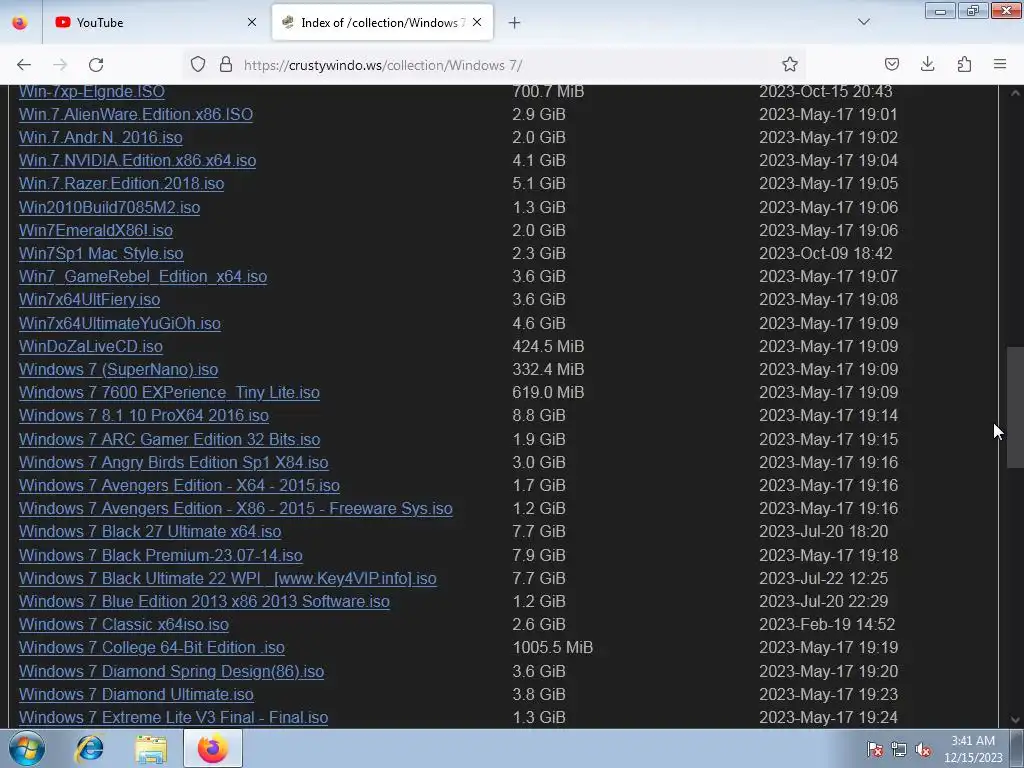The image size is (1024, 768).
Task: Click Windows 7 College 64-Bit Edition .iso
Action: 152,648
